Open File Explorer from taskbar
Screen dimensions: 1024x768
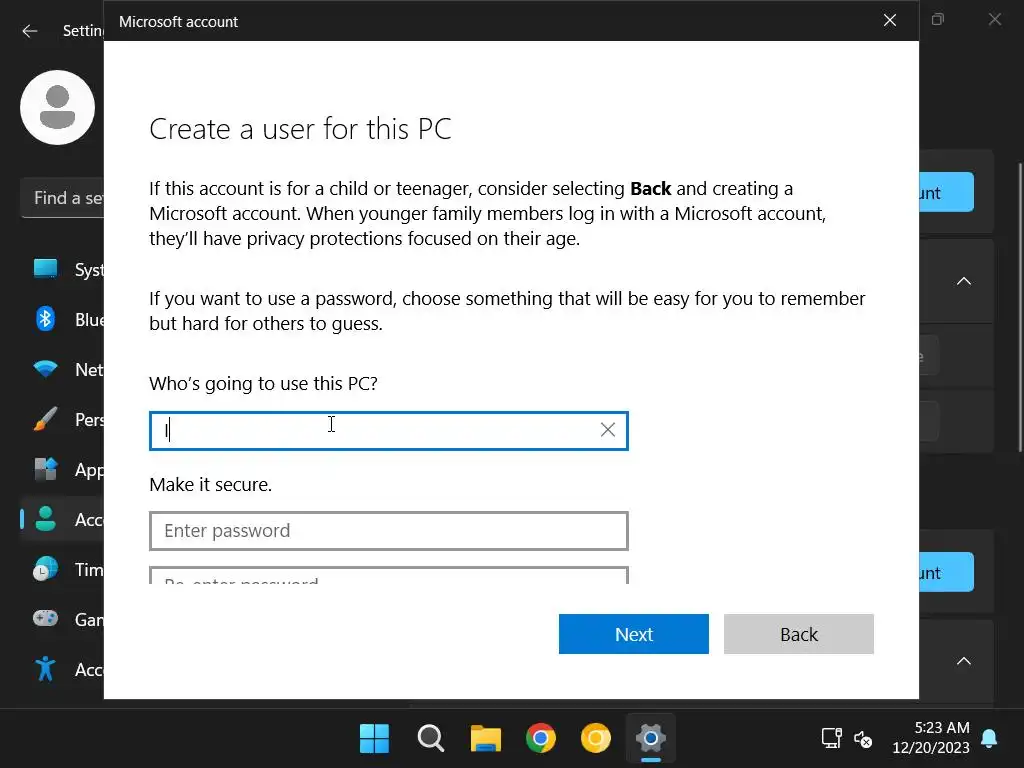point(486,739)
